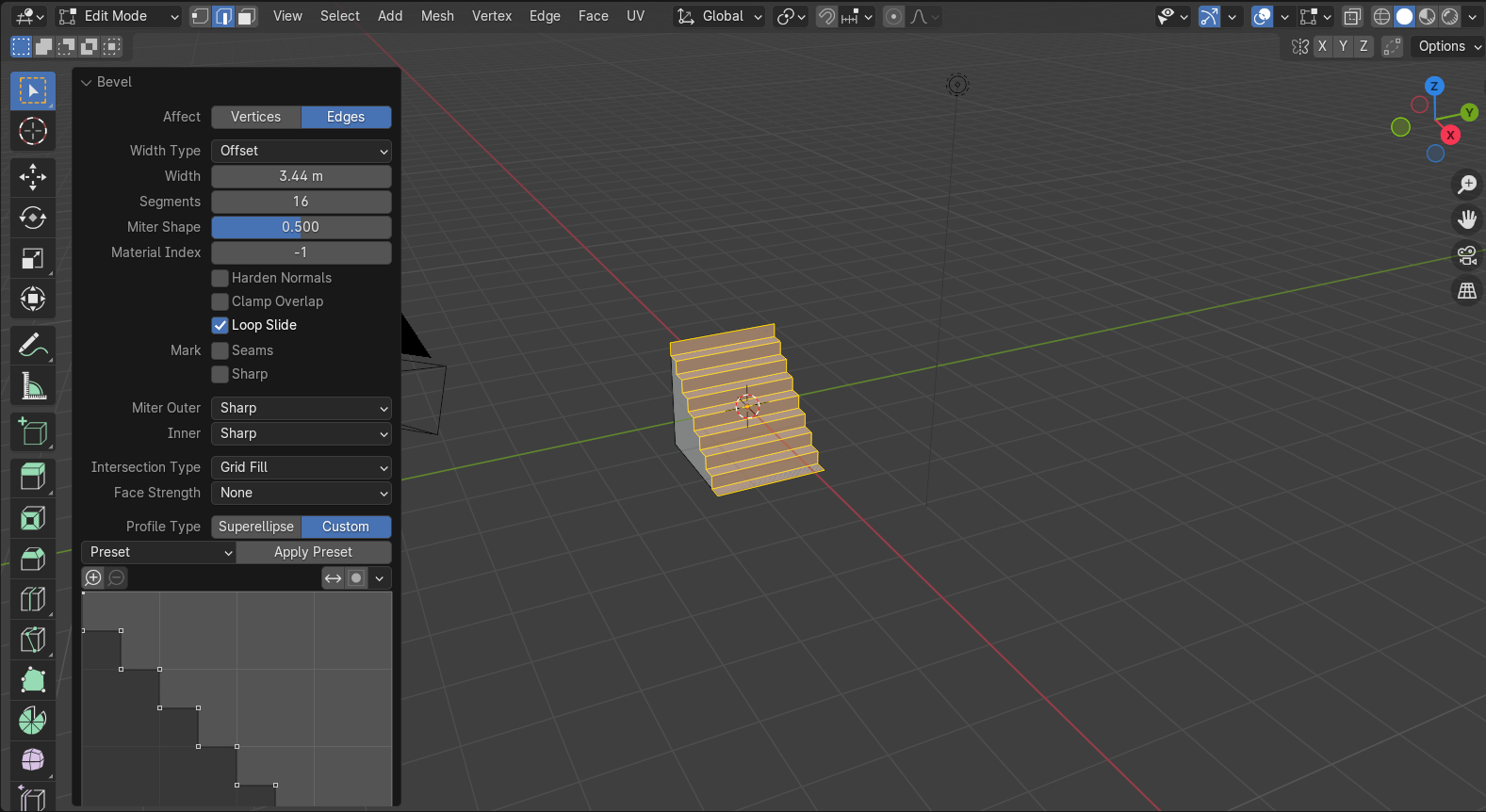The height and width of the screenshot is (812, 1486).
Task: Enable Clamp Overlap checkbox
Action: pyautogui.click(x=220, y=301)
